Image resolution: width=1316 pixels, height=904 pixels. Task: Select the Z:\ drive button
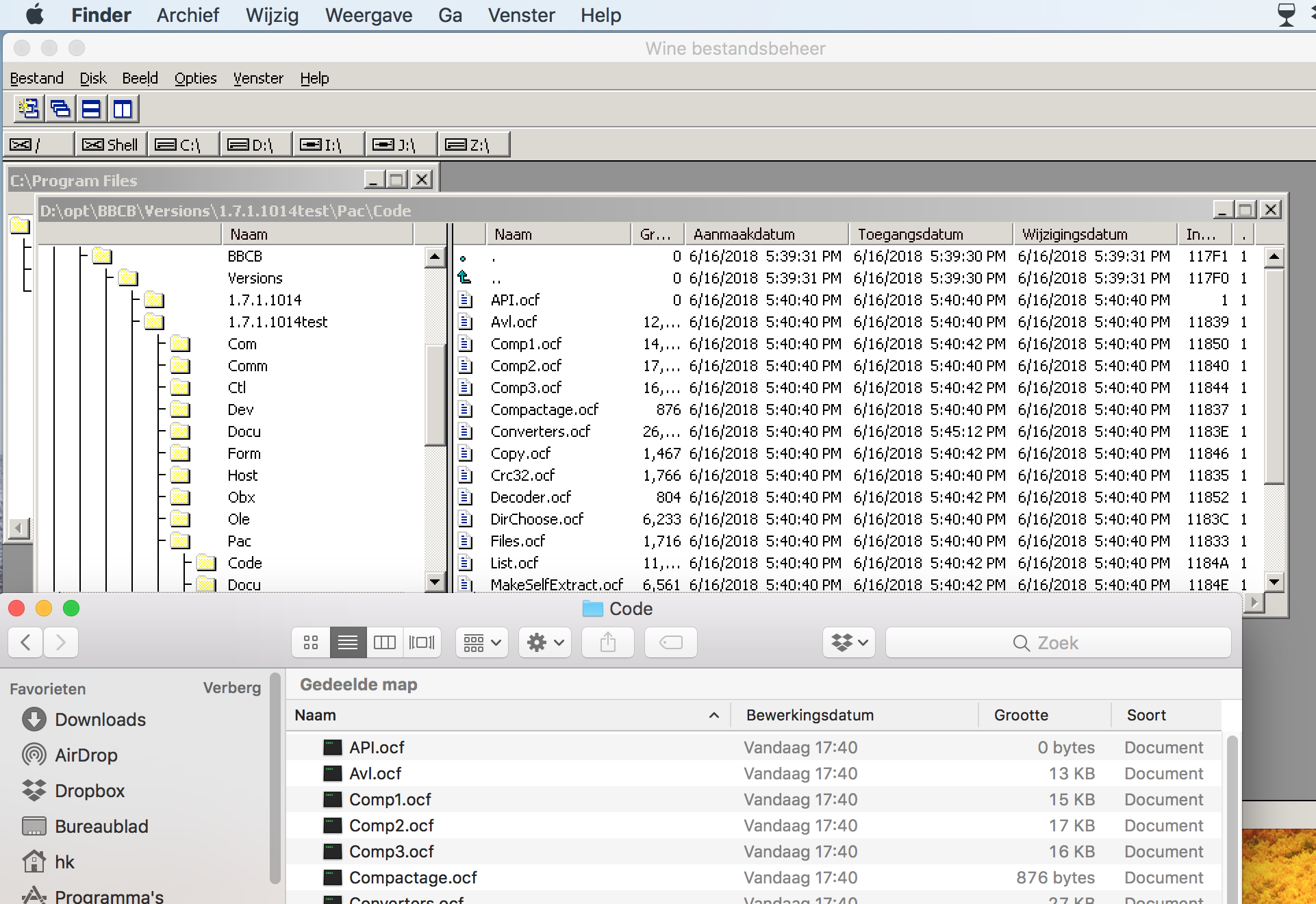click(472, 145)
